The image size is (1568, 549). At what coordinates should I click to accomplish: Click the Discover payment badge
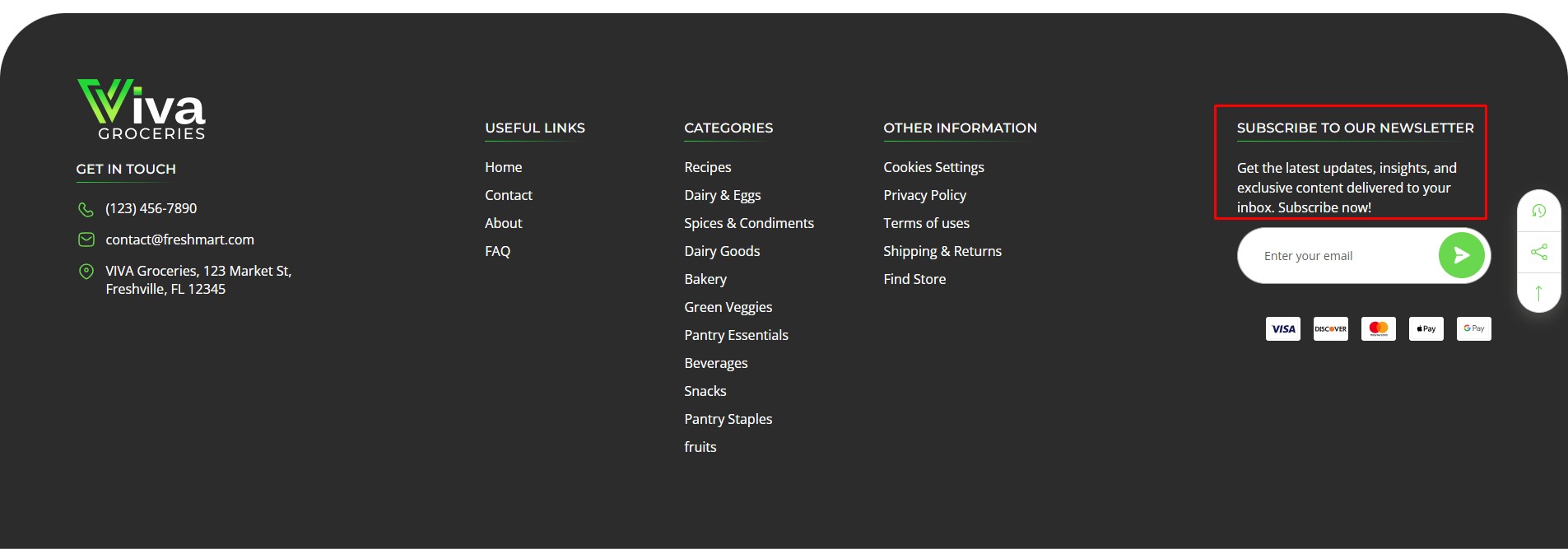tap(1330, 328)
